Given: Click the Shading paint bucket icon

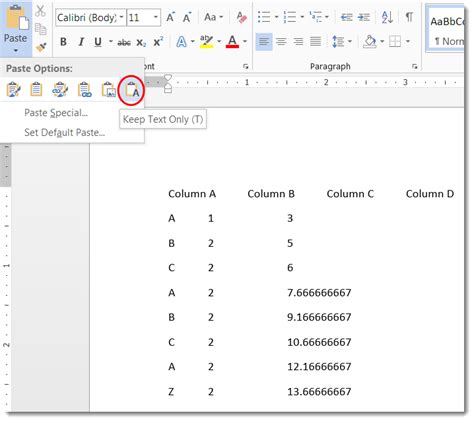Looking at the screenshot, I should [370, 42].
